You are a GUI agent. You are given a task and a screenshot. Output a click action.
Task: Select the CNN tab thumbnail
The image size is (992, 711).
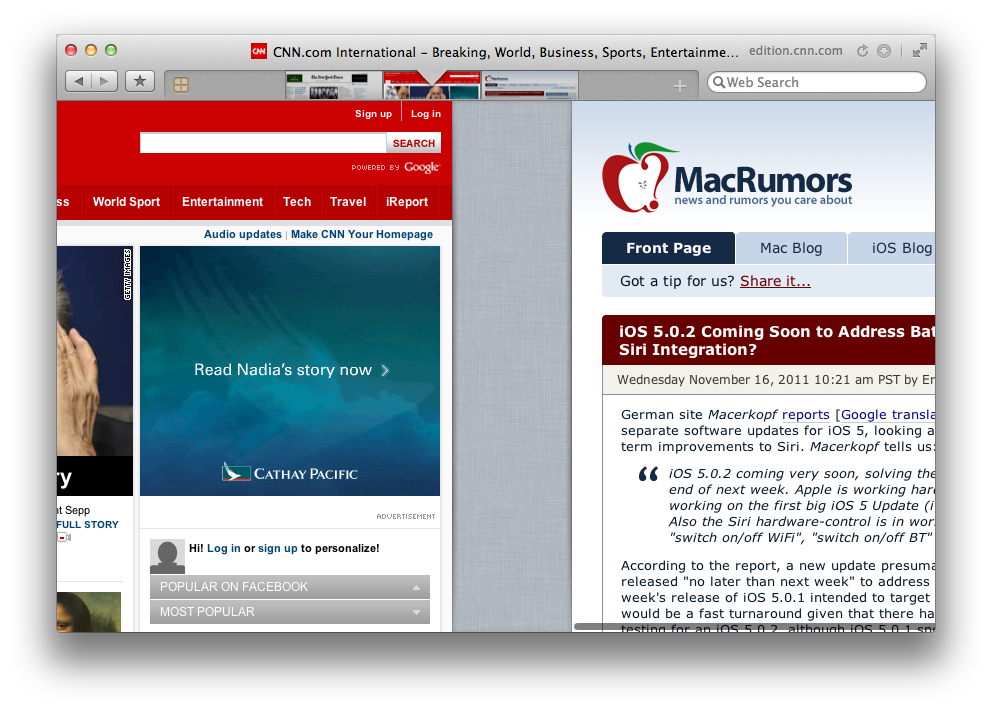(x=431, y=85)
